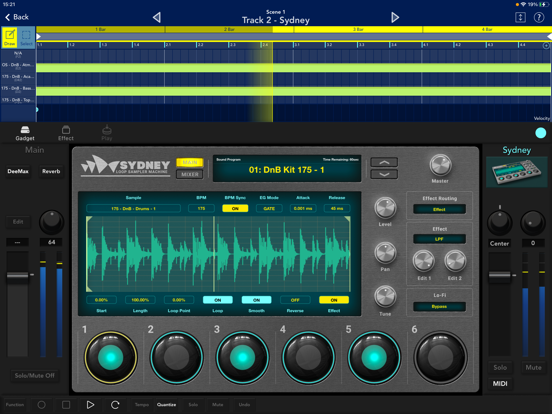Image resolution: width=552 pixels, height=414 pixels.
Task: Select the Start 0.00% field
Action: click(x=101, y=300)
